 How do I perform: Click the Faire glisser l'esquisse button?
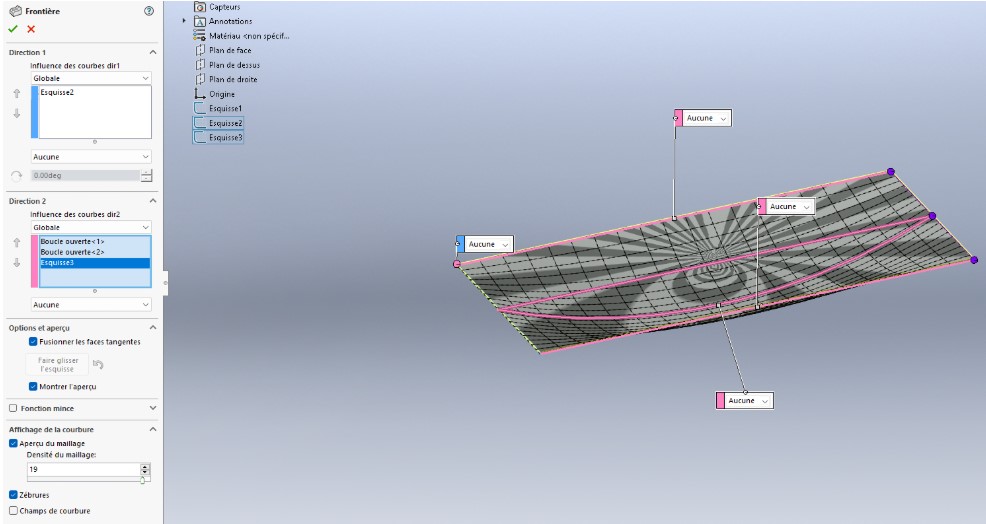tap(59, 364)
